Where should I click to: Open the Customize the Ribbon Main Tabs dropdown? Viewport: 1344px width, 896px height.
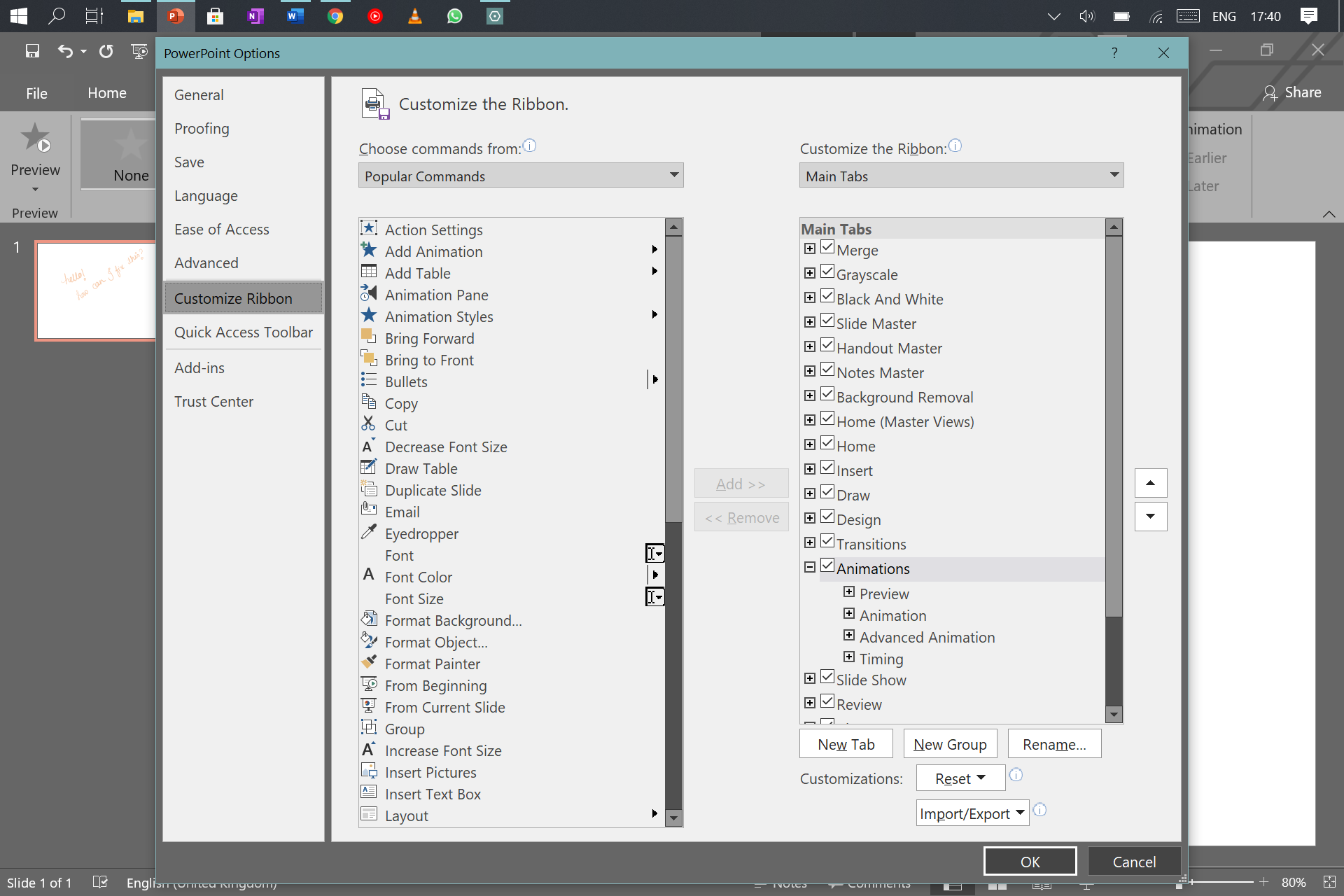(x=961, y=176)
